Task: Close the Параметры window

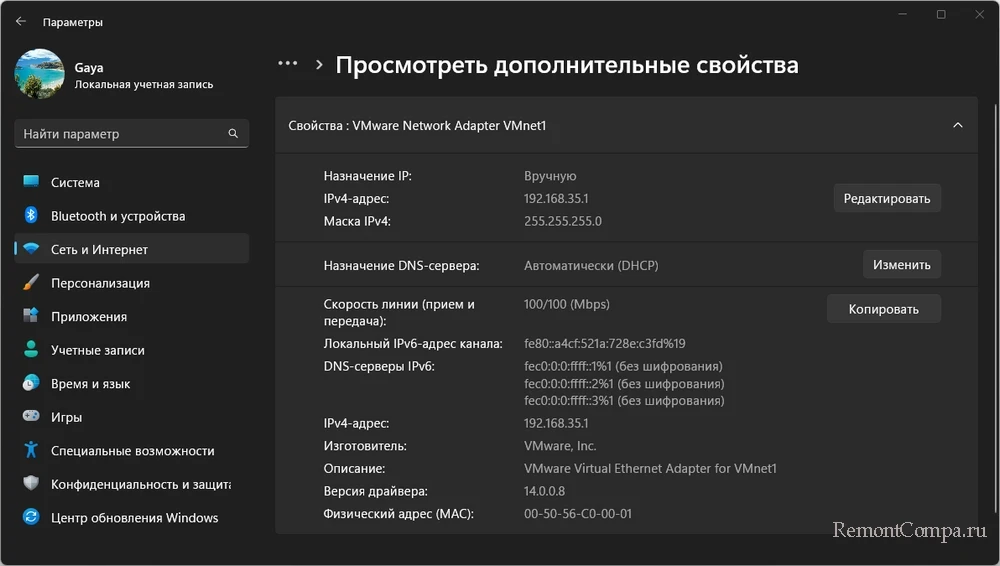Action: coord(980,14)
